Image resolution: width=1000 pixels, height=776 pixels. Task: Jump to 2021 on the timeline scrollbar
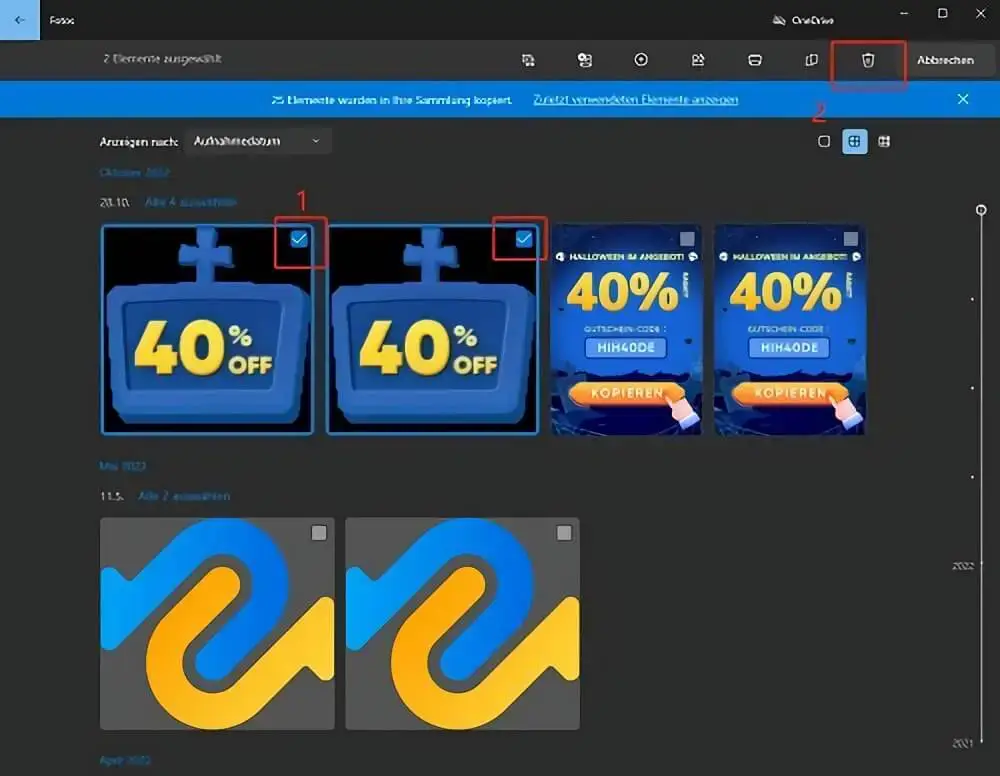pyautogui.click(x=962, y=743)
